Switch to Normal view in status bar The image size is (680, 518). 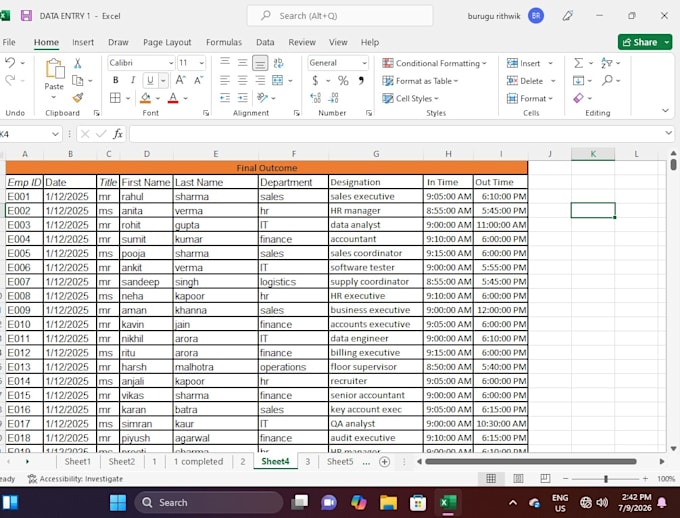point(491,478)
